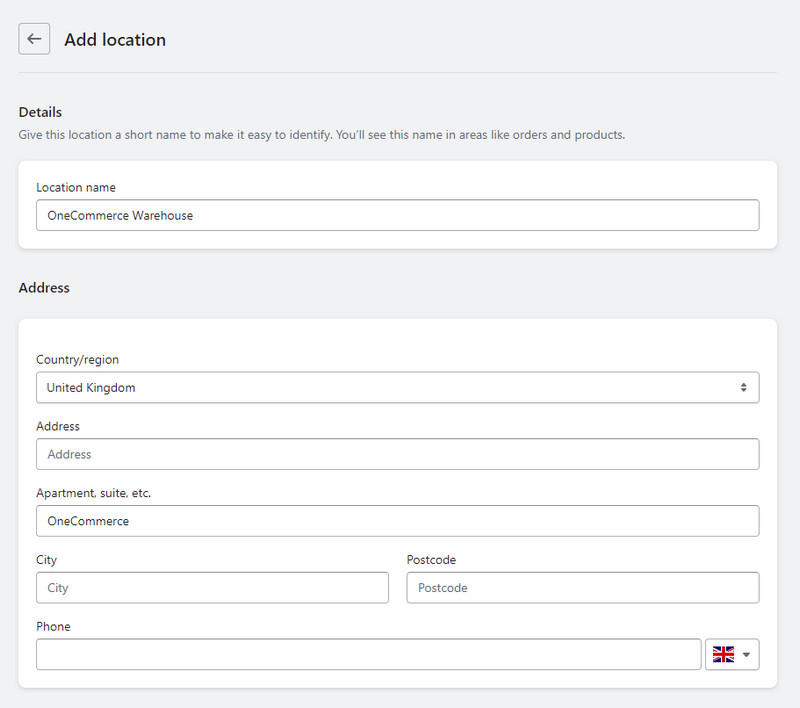This screenshot has height=708, width=800.
Task: Select the City text field
Action: (x=212, y=588)
